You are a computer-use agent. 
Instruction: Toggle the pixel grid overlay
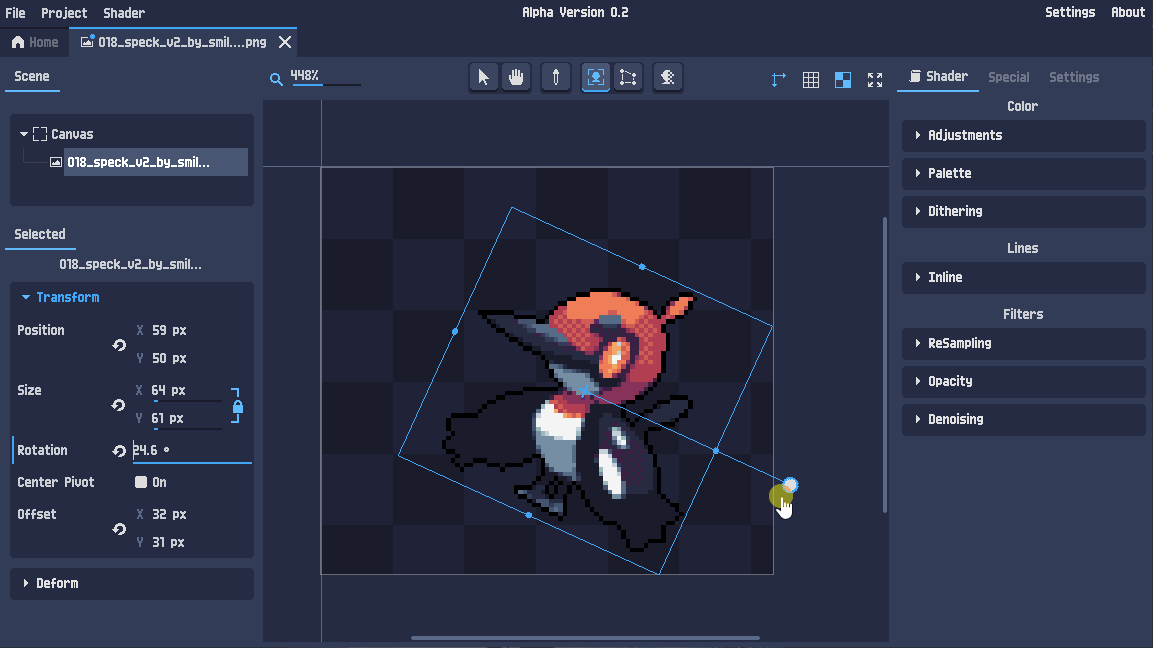click(810, 79)
